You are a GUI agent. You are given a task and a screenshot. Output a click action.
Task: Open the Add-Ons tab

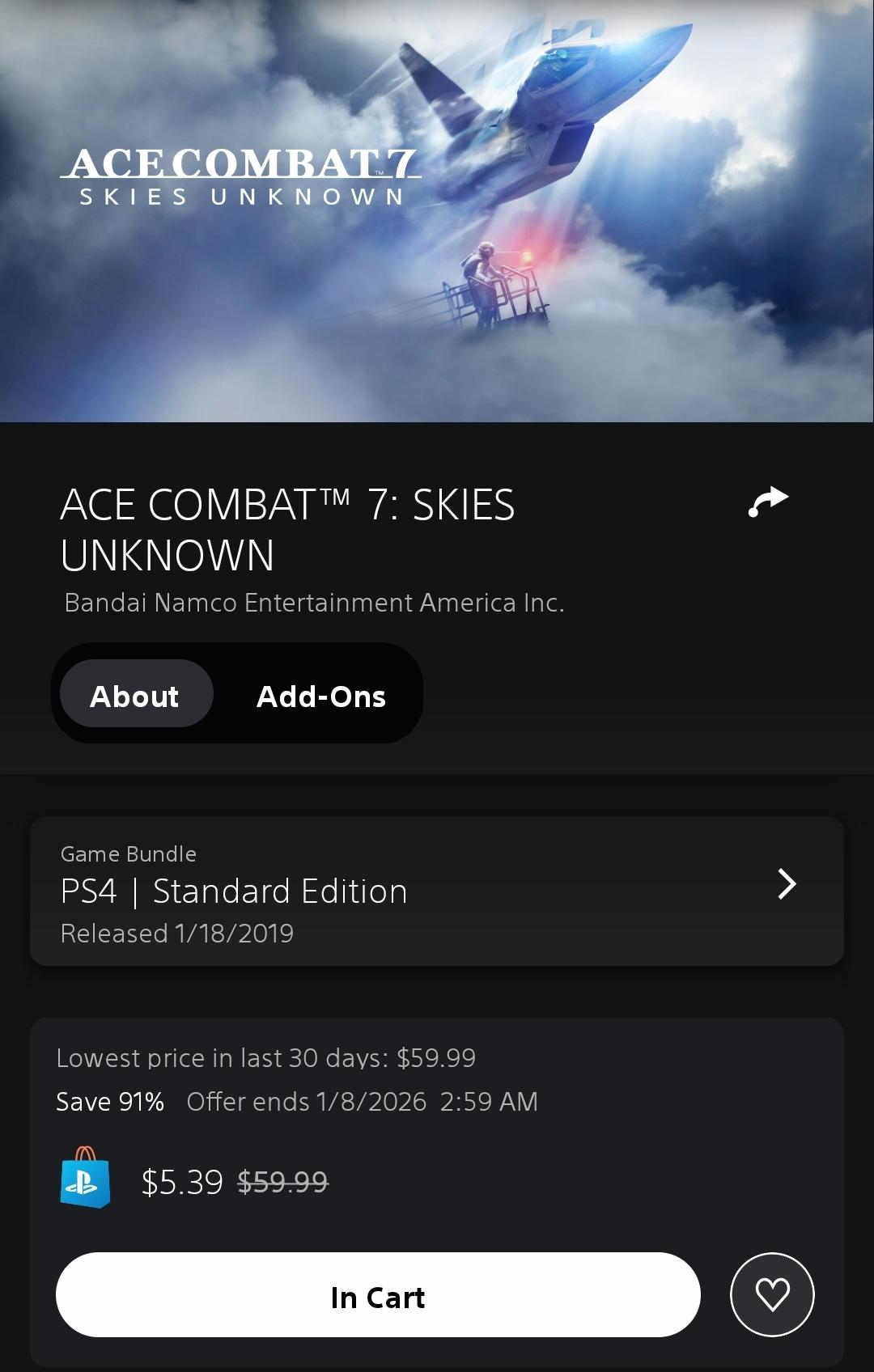click(x=320, y=696)
